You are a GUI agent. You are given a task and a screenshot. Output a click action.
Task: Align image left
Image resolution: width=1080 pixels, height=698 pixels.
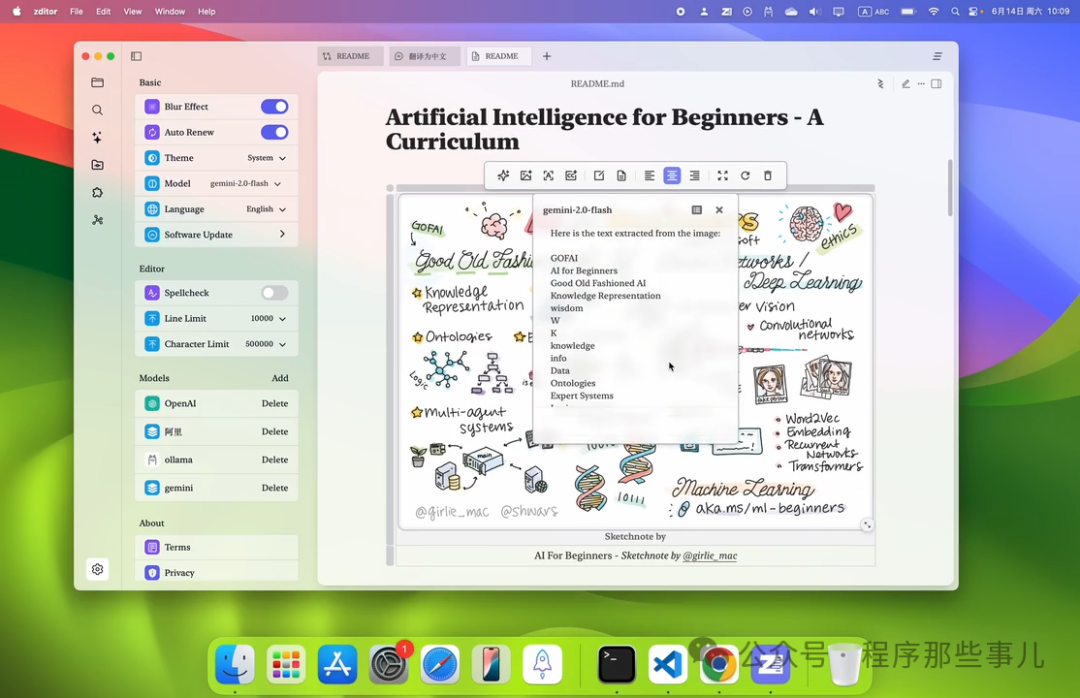pyautogui.click(x=650, y=176)
